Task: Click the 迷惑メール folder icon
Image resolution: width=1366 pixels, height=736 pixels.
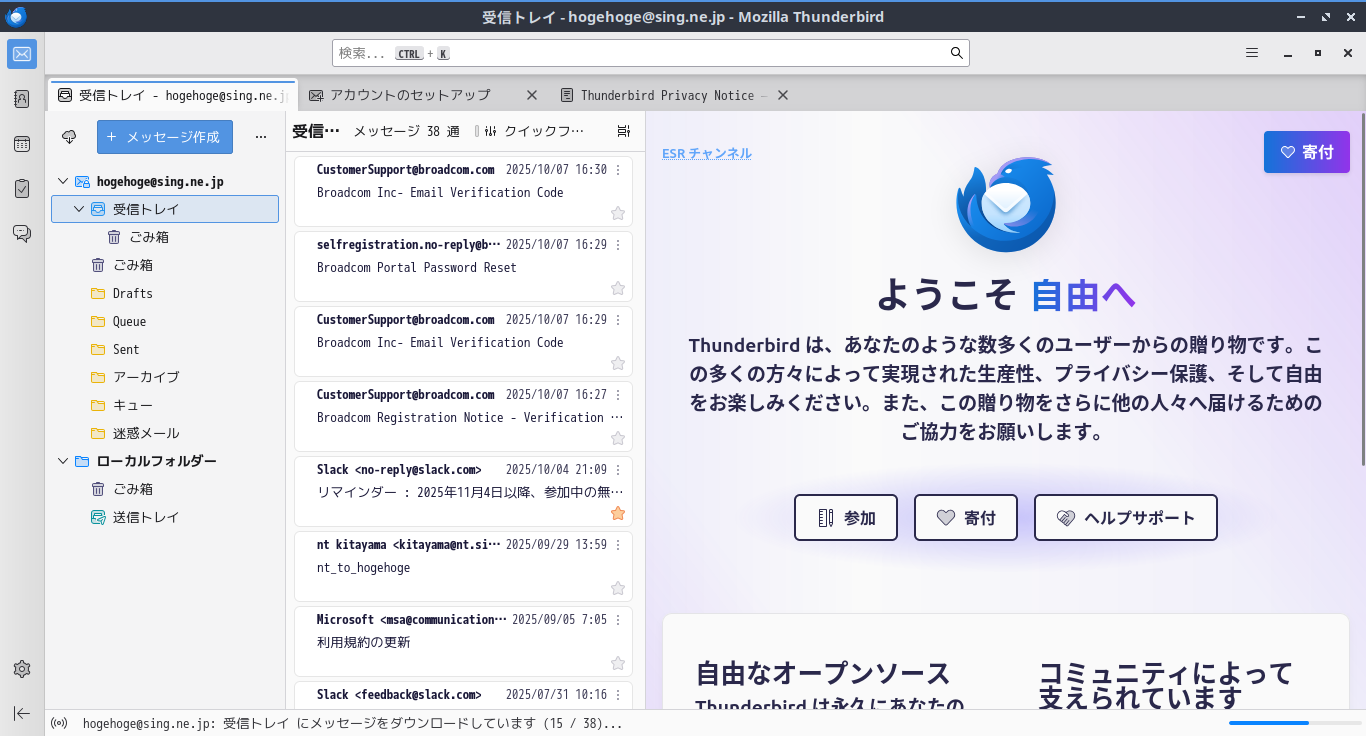Action: point(98,433)
